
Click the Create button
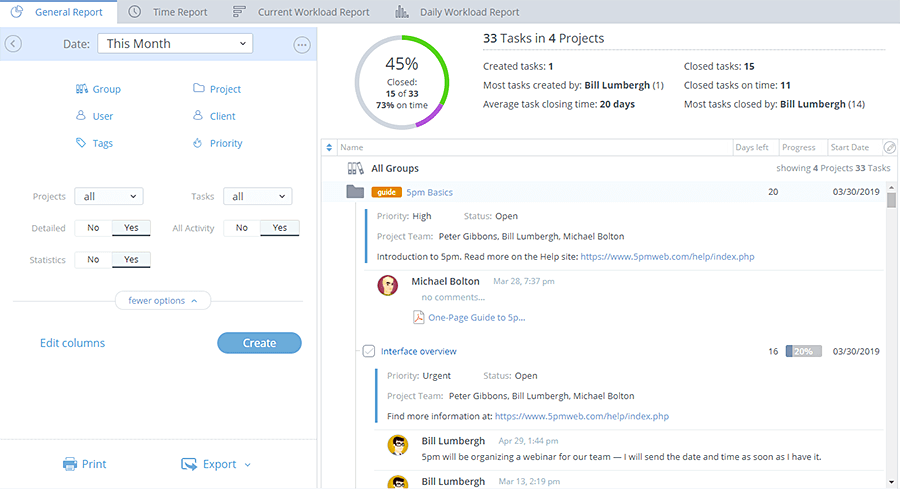tap(259, 343)
